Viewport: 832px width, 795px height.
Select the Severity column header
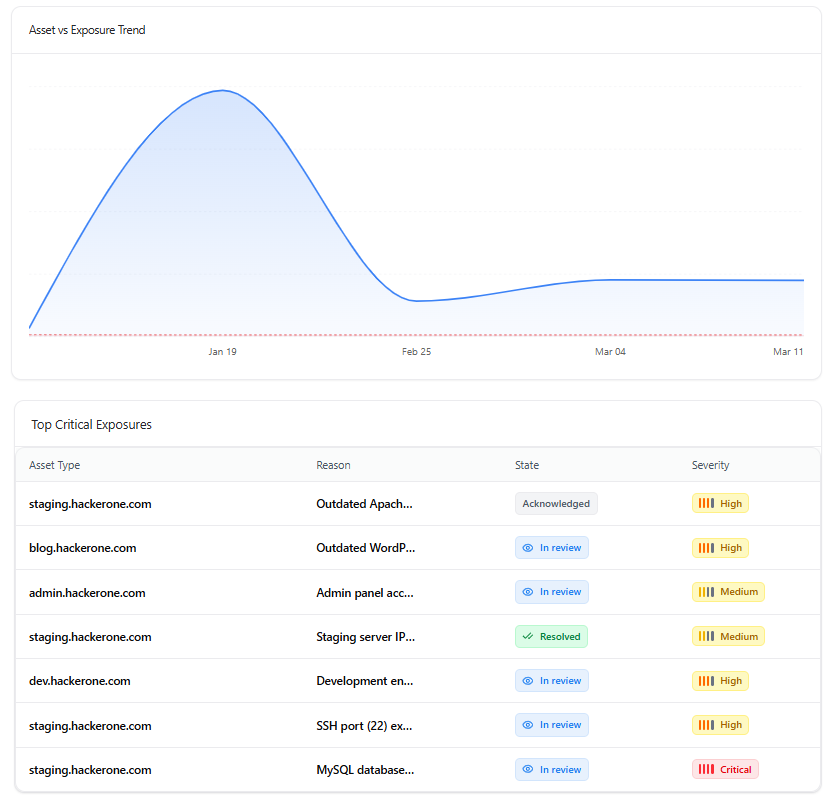710,465
